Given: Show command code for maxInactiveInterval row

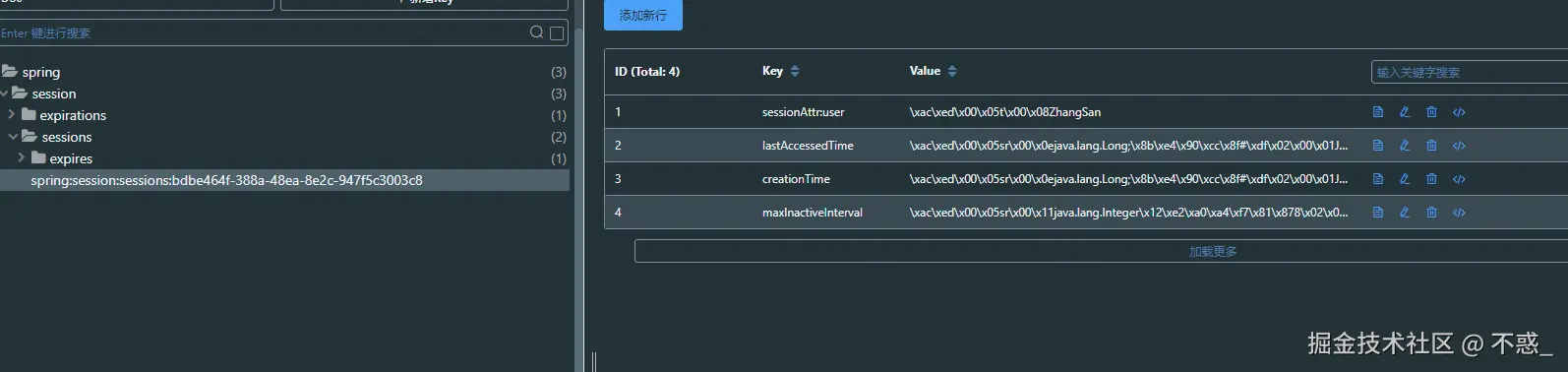Looking at the screenshot, I should click(x=1459, y=213).
